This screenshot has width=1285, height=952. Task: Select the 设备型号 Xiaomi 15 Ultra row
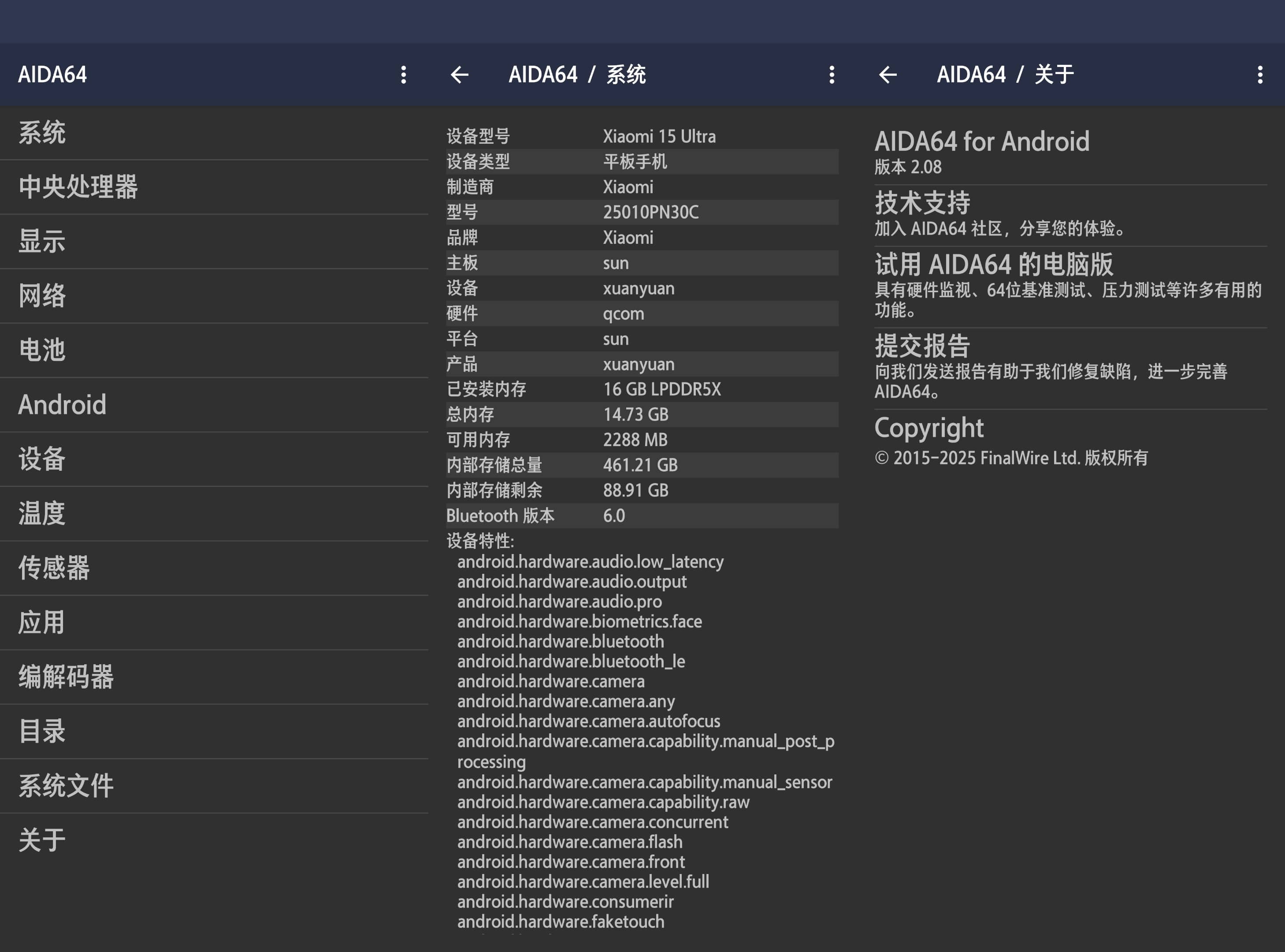click(642, 137)
